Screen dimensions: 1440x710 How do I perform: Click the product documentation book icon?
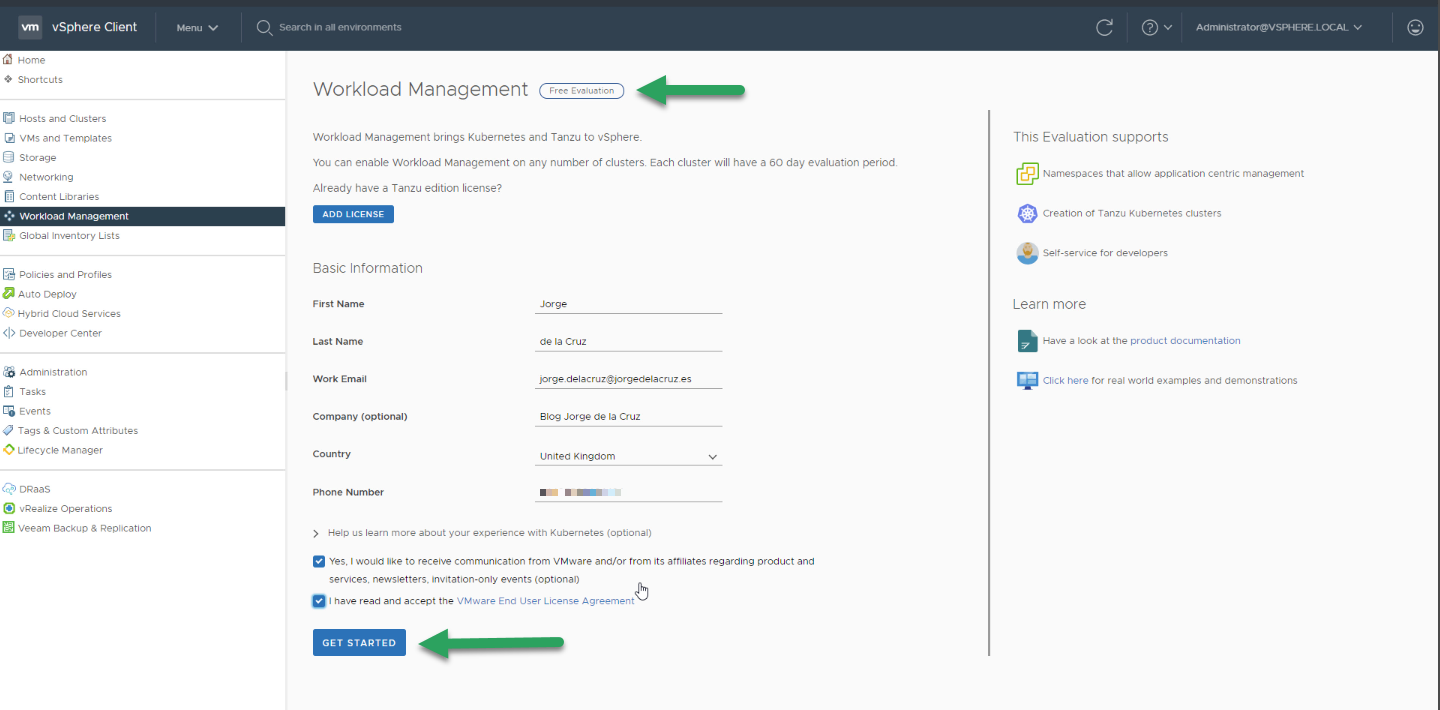pos(1027,341)
